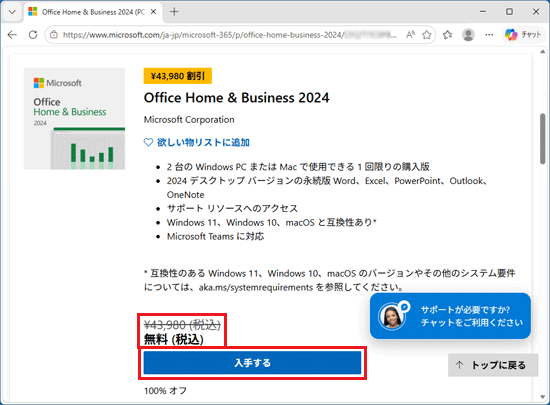
Task: Add this page to favorites with the star
Action: pos(427,35)
